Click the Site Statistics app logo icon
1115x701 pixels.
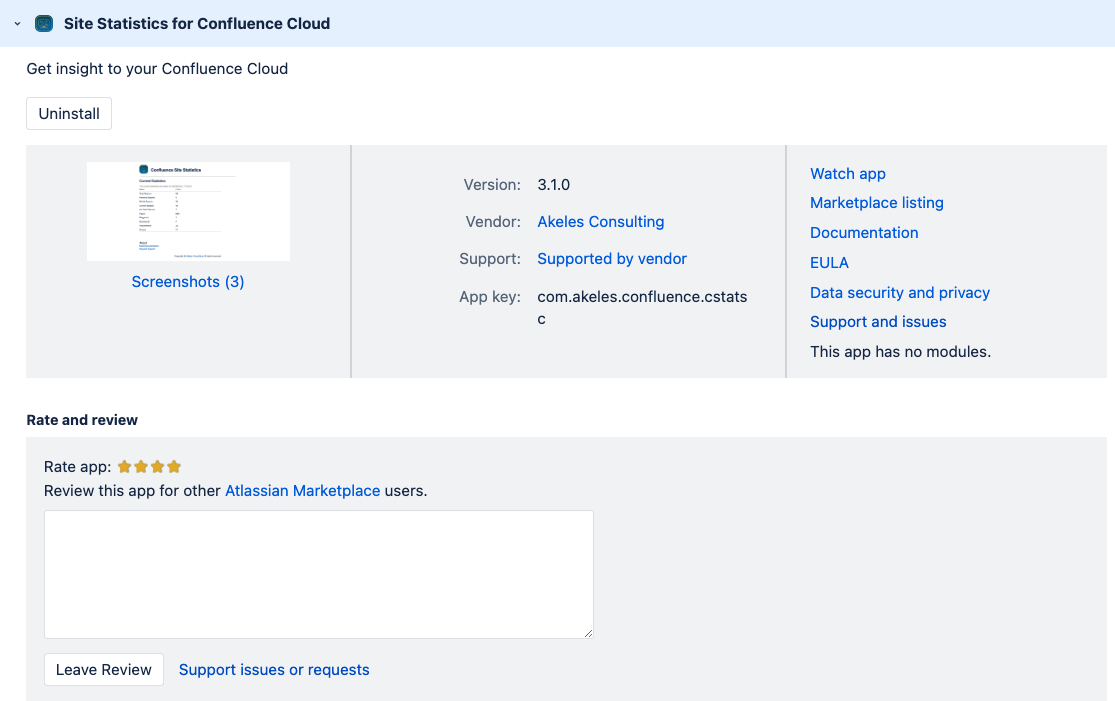tap(44, 23)
